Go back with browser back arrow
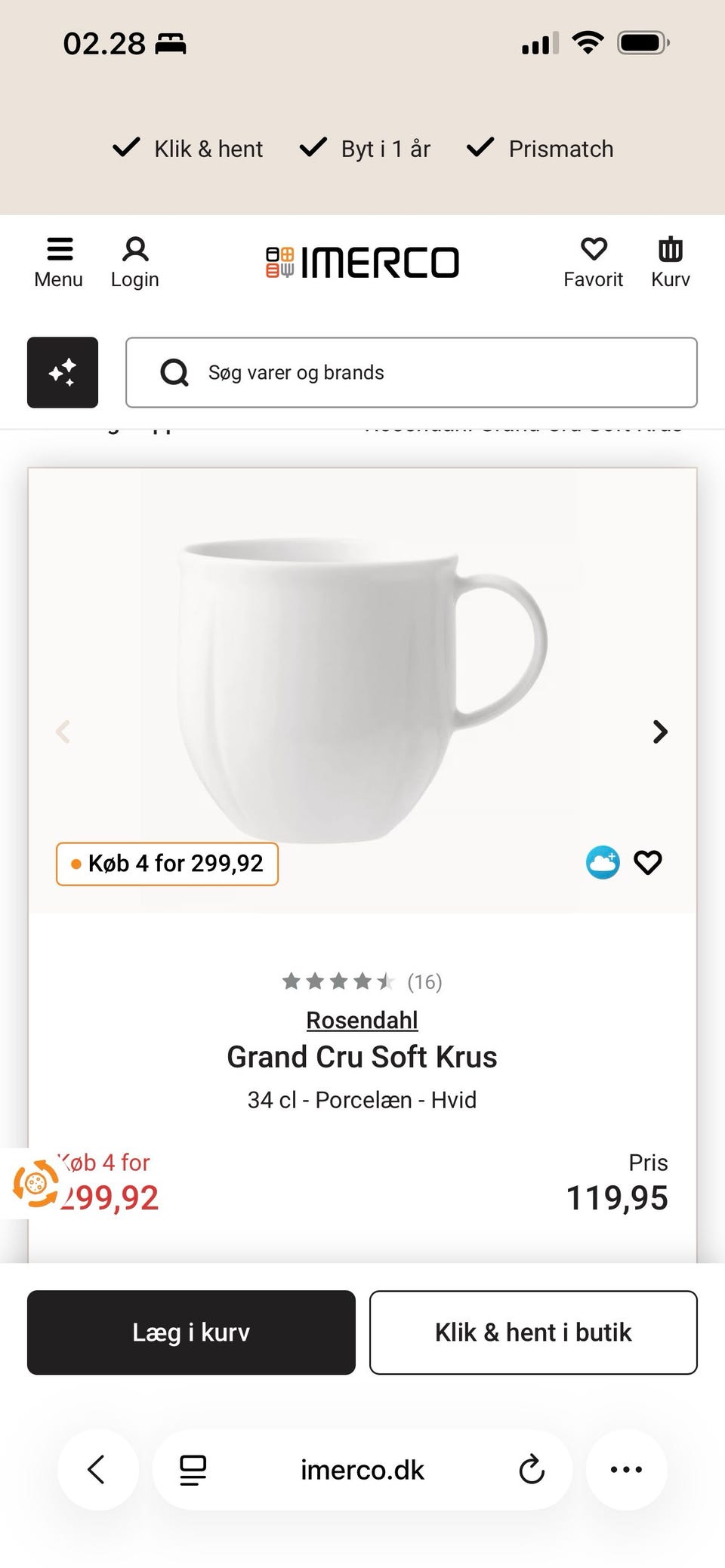Screen dimensions: 725x1568 click(x=97, y=1469)
